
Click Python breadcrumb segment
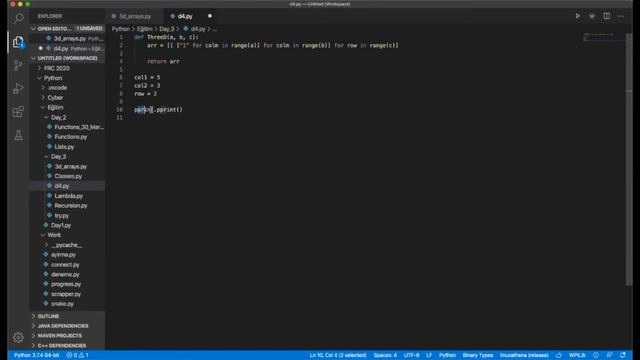pos(121,29)
